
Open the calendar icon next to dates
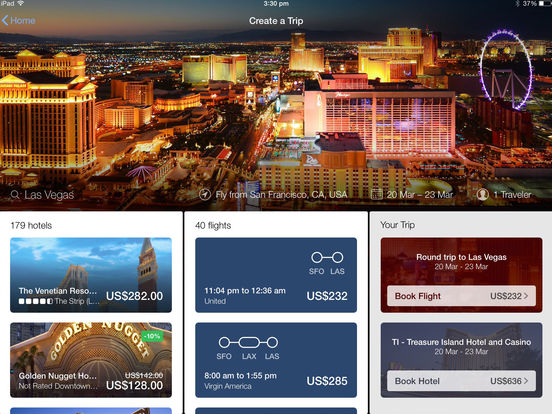(x=377, y=194)
